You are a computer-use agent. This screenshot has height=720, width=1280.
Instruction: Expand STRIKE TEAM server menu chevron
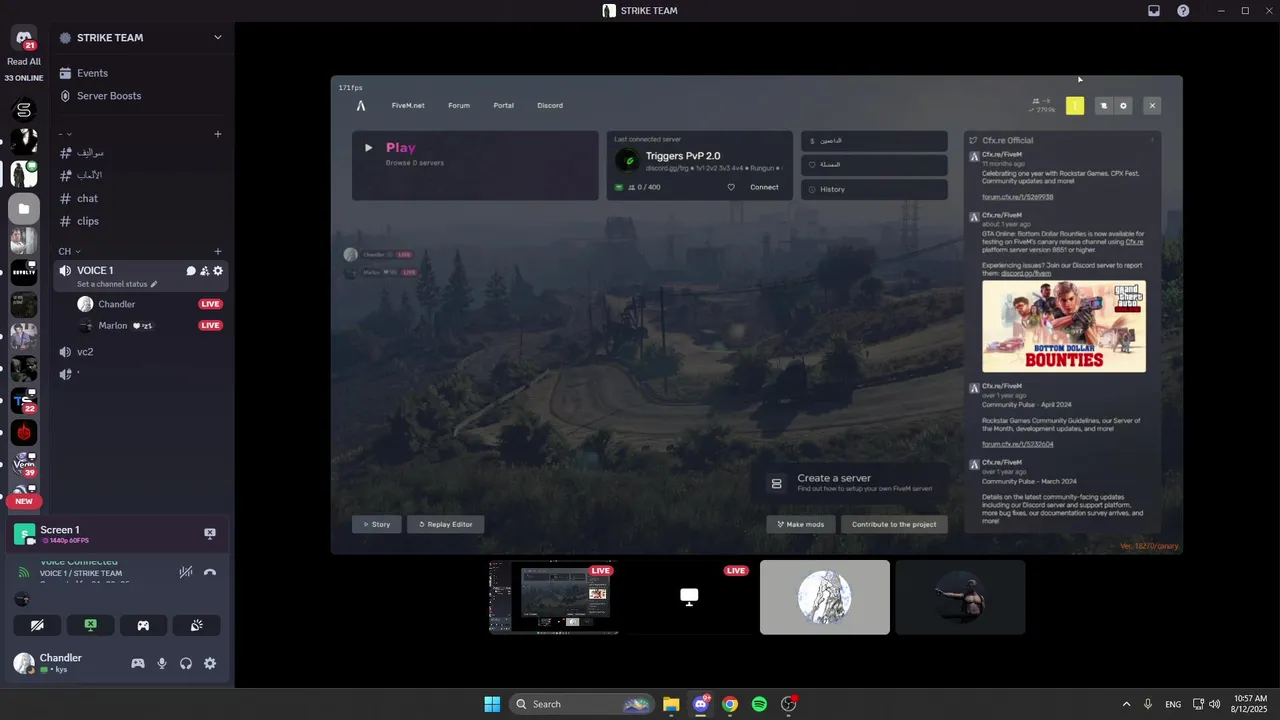click(x=218, y=38)
